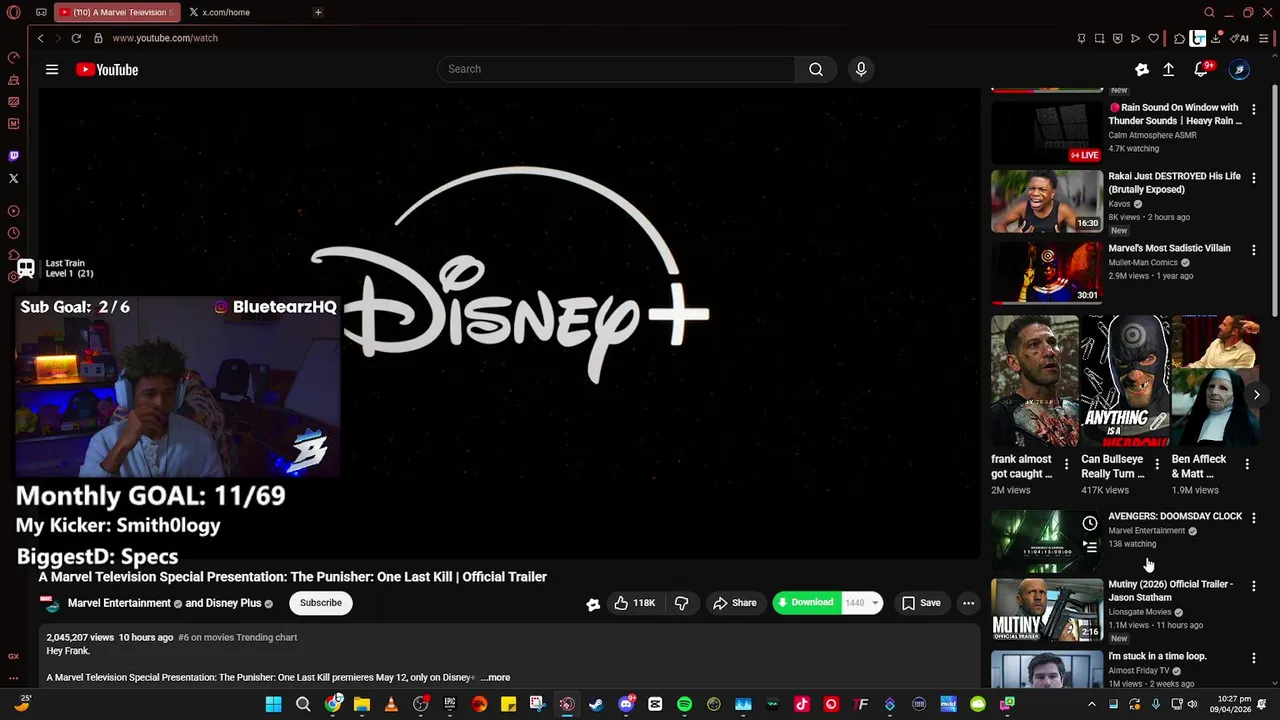Click the search magnifier button
This screenshot has height=720, width=1280.
click(x=816, y=69)
